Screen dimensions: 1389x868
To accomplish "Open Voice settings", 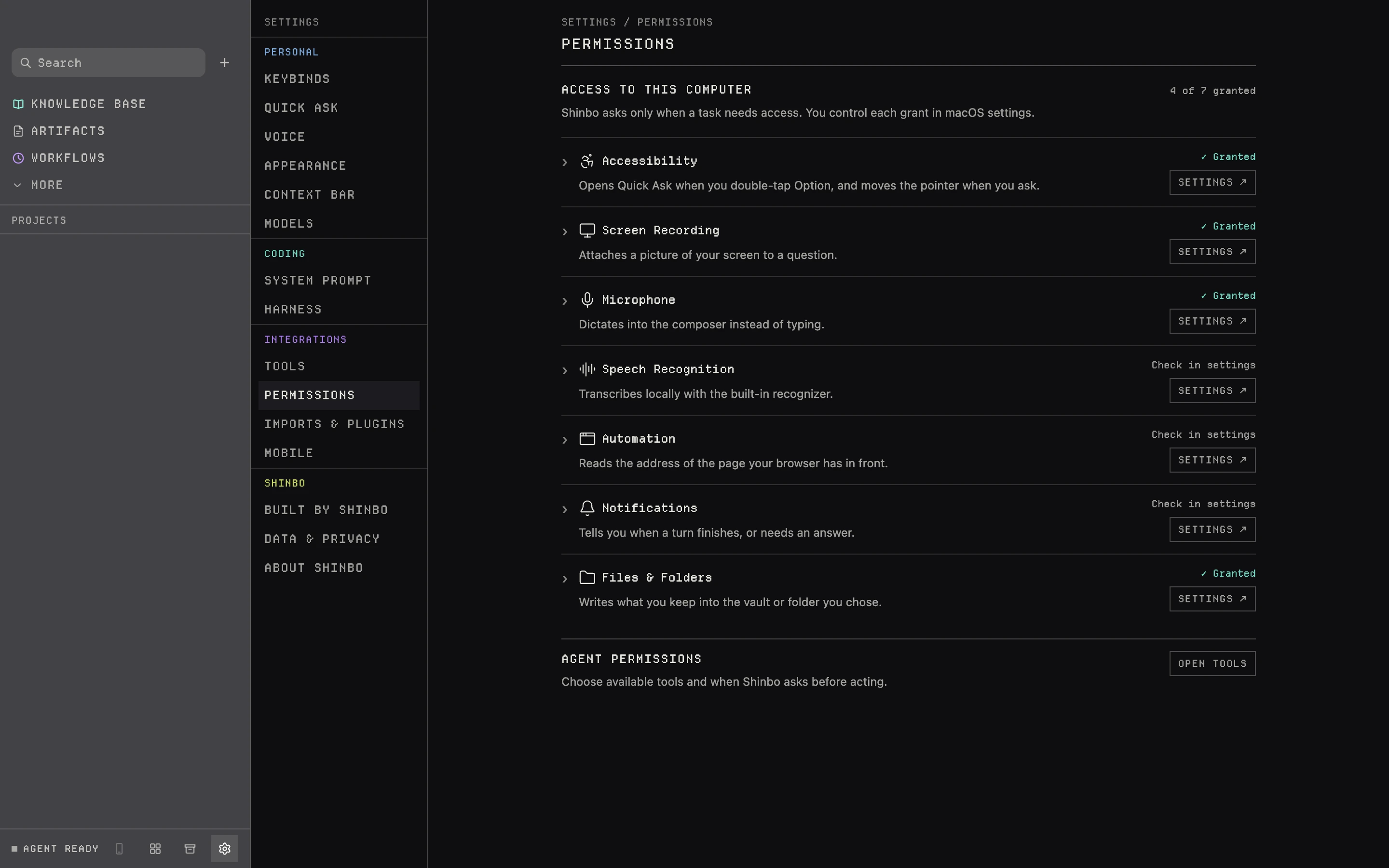I will click(x=339, y=136).
